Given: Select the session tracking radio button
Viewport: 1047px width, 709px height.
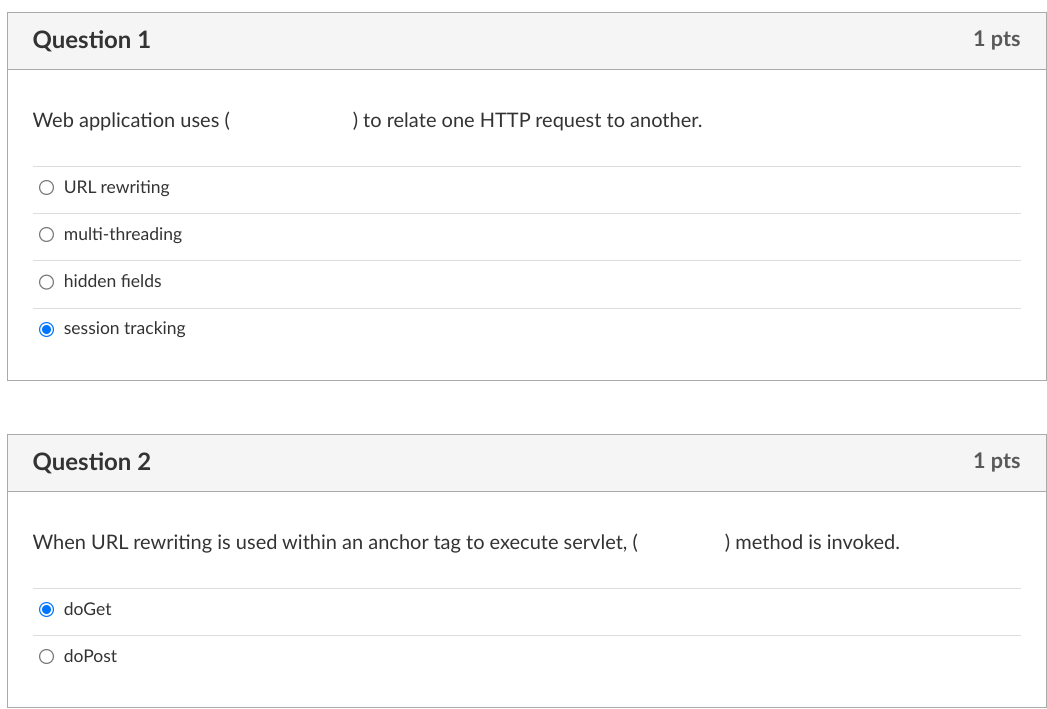Looking at the screenshot, I should coord(46,329).
